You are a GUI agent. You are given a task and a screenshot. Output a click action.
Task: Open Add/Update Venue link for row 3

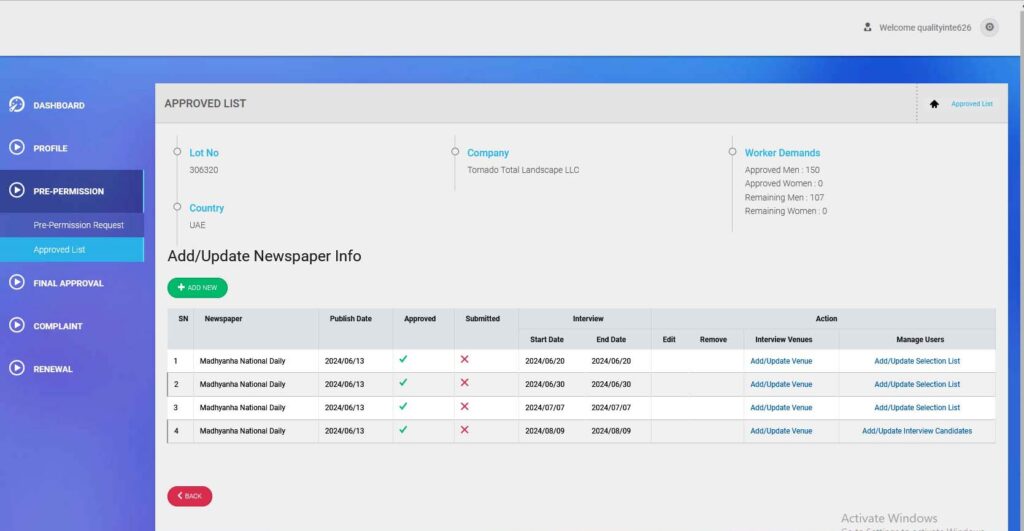781,408
